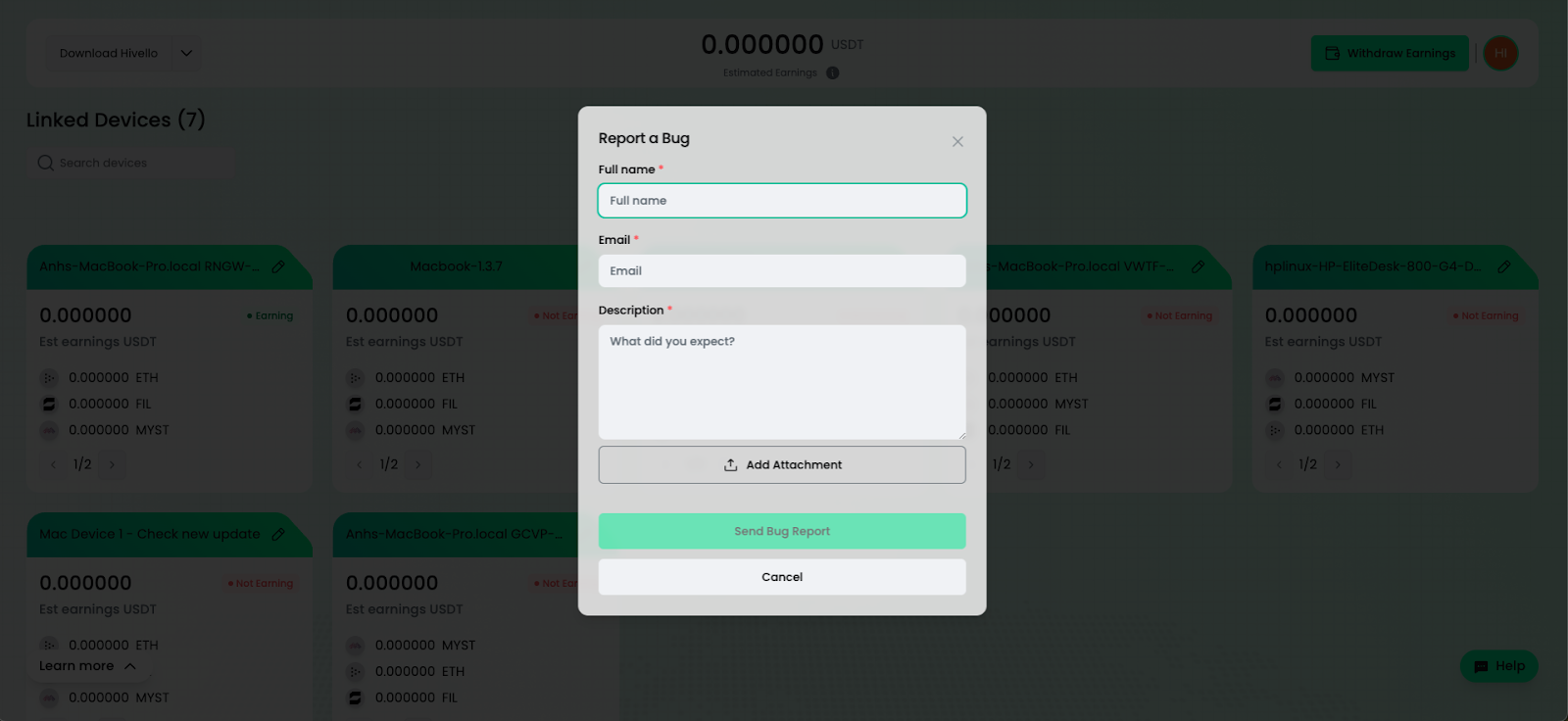This screenshot has height=721, width=1568.
Task: Click the Add Attachment button
Action: coord(781,465)
